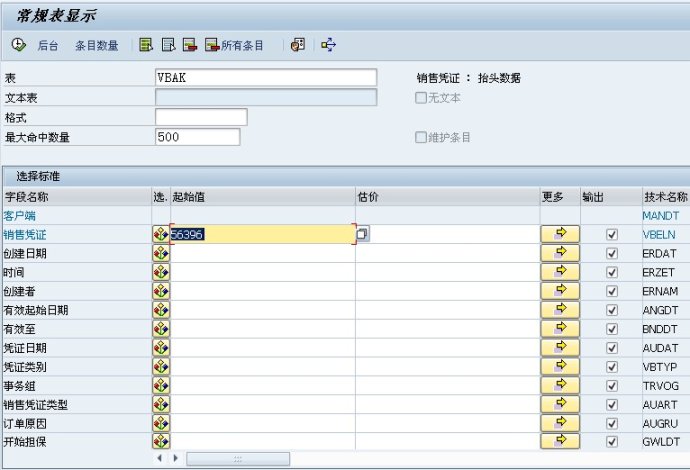Toggle output checkbox for AUART row
This screenshot has width=690, height=470.
(x=612, y=404)
